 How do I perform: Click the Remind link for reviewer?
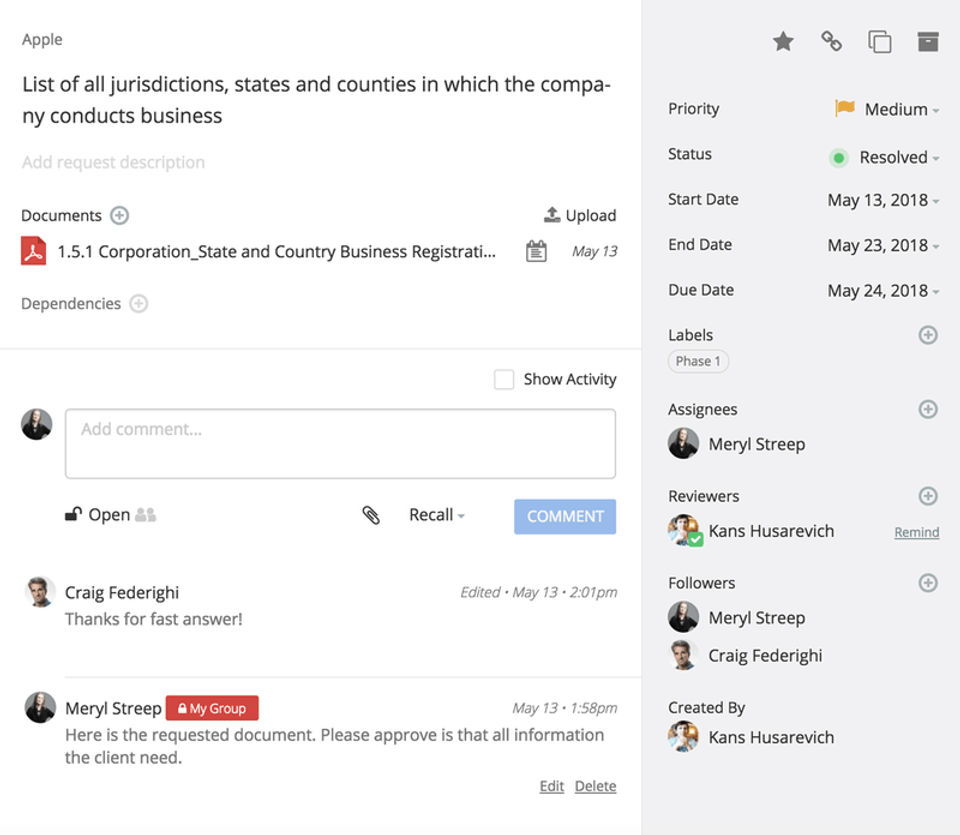(916, 532)
